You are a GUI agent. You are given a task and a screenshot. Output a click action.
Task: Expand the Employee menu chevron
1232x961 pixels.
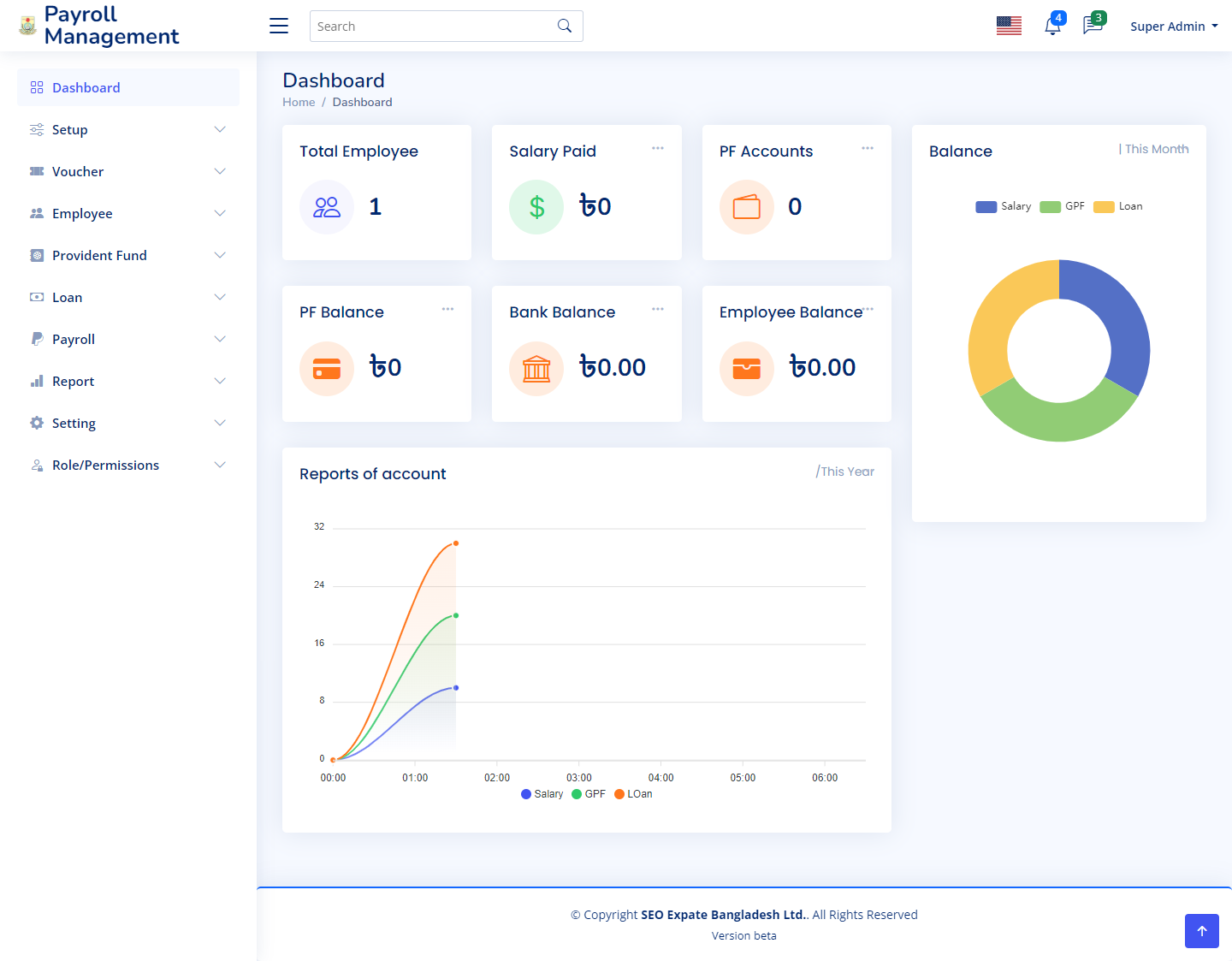tap(220, 213)
